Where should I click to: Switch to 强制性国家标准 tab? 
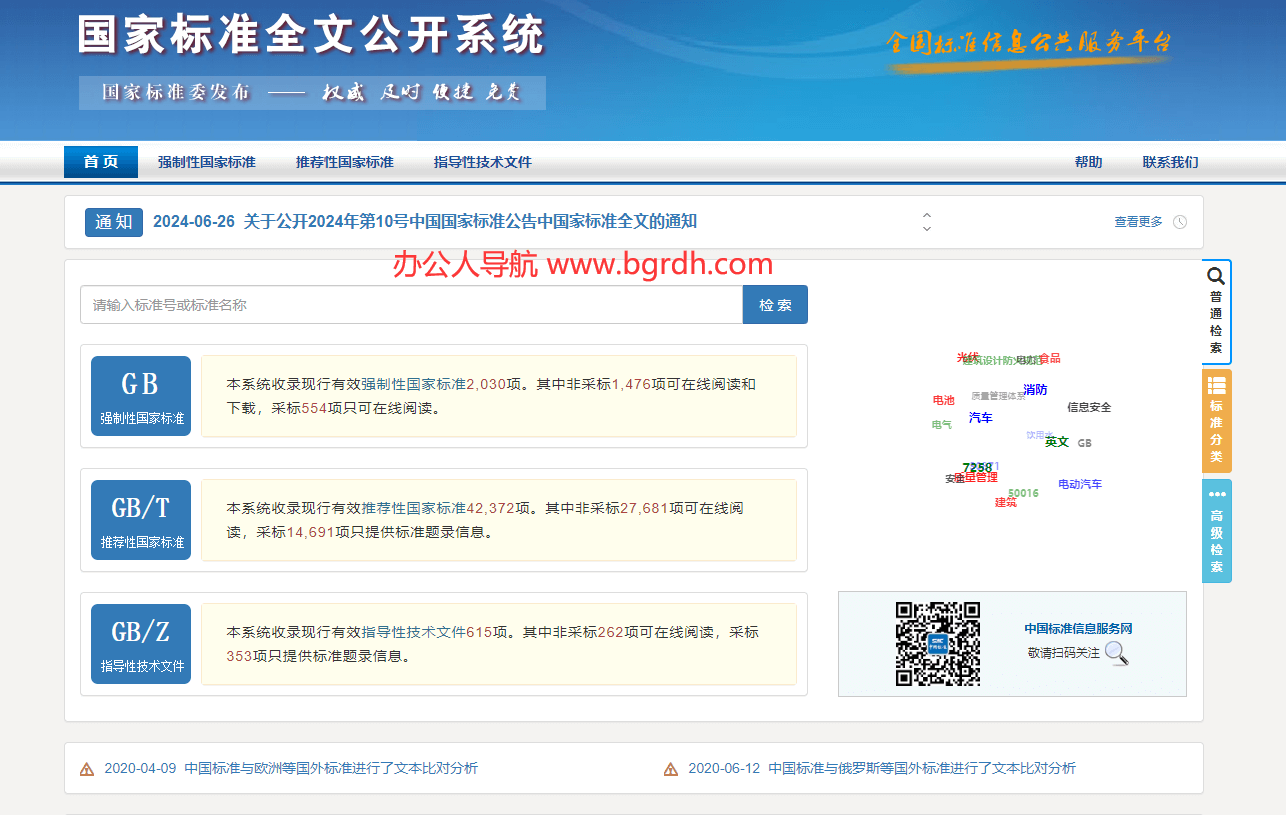[x=206, y=161]
